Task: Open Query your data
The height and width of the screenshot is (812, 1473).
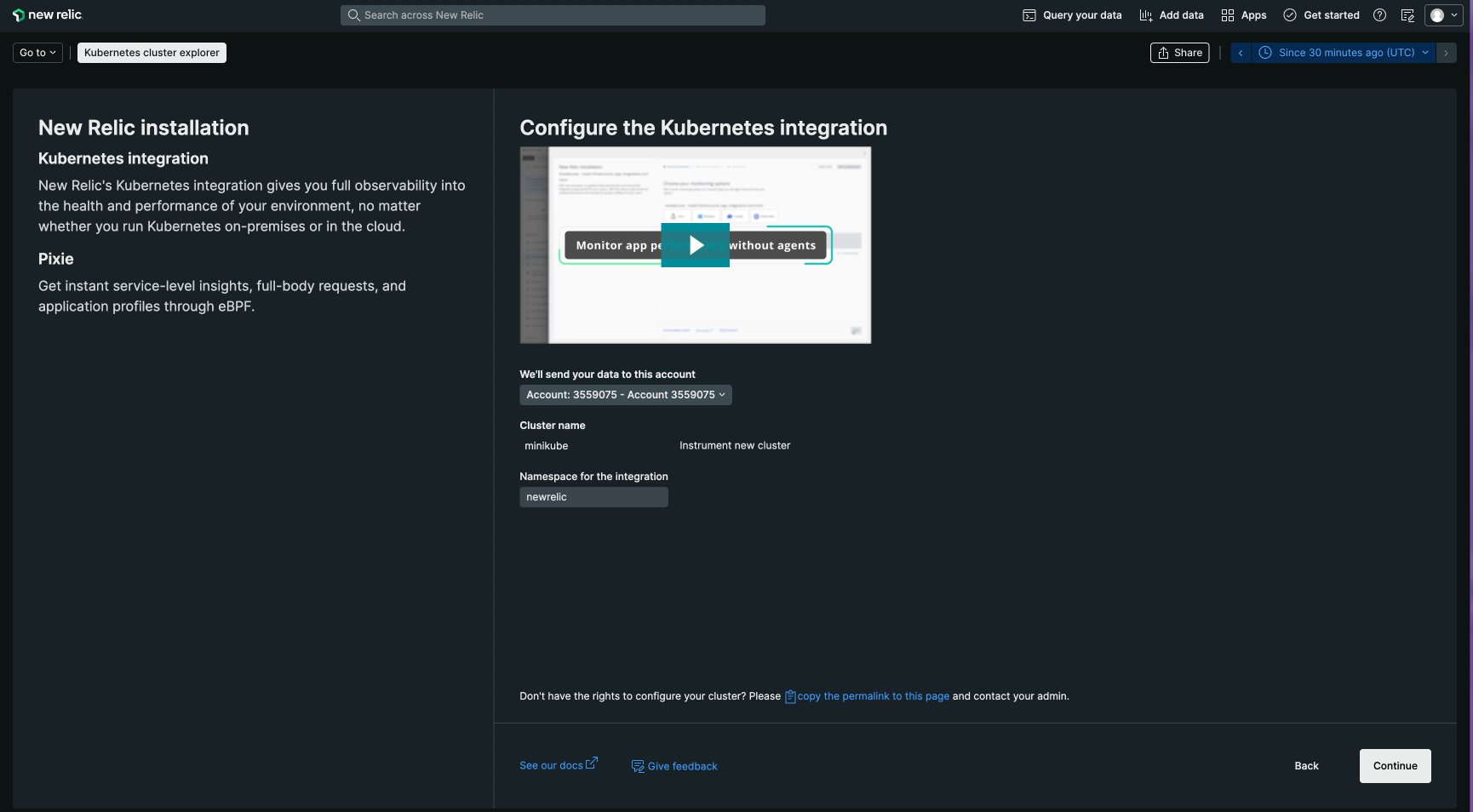Action: [x=1072, y=15]
